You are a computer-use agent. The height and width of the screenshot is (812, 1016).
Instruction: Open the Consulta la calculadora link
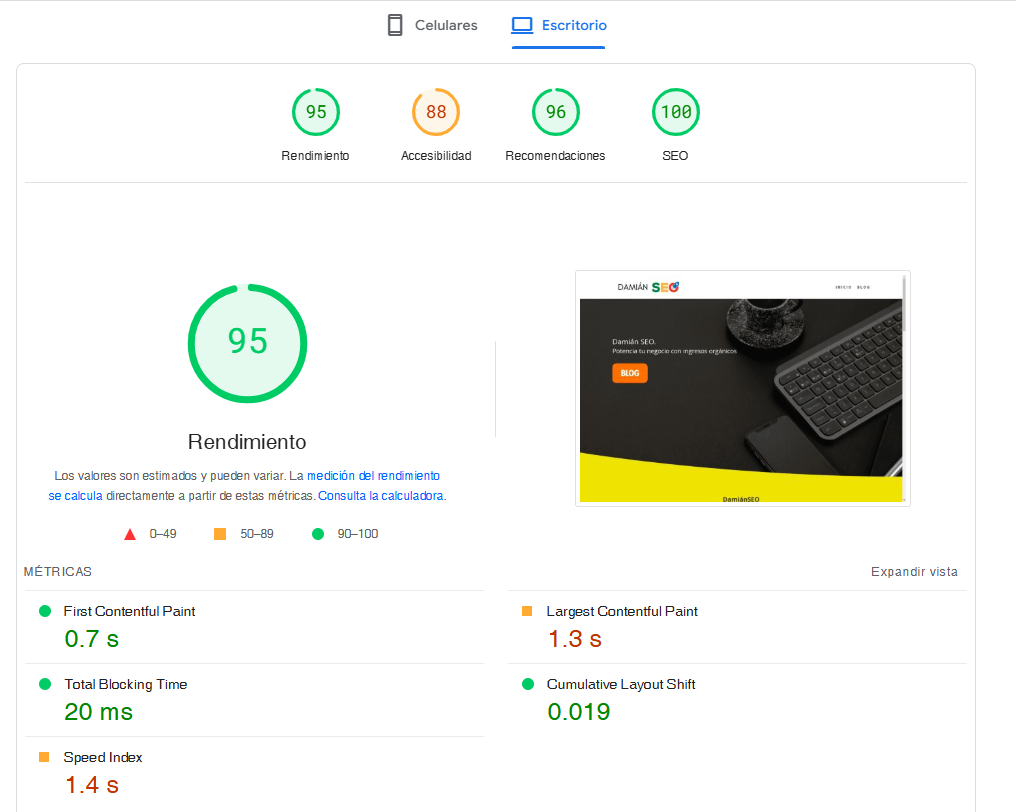click(381, 495)
